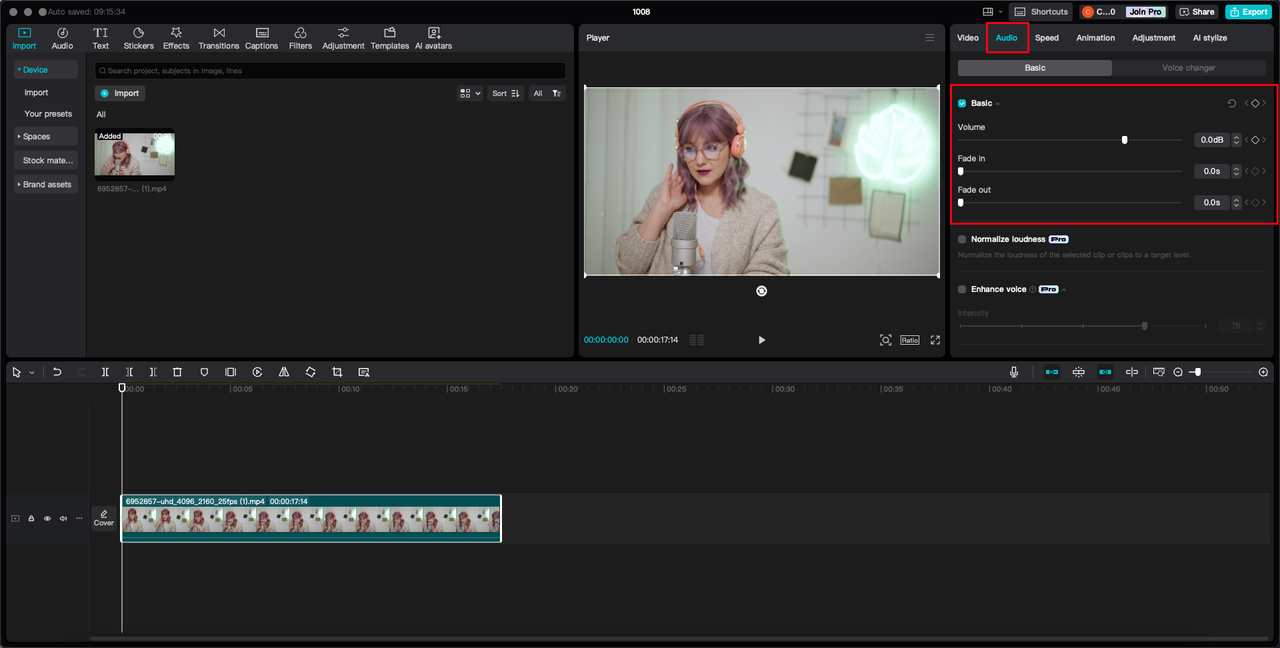The height and width of the screenshot is (648, 1280).
Task: Hide the video track with eye icon
Action: point(47,518)
